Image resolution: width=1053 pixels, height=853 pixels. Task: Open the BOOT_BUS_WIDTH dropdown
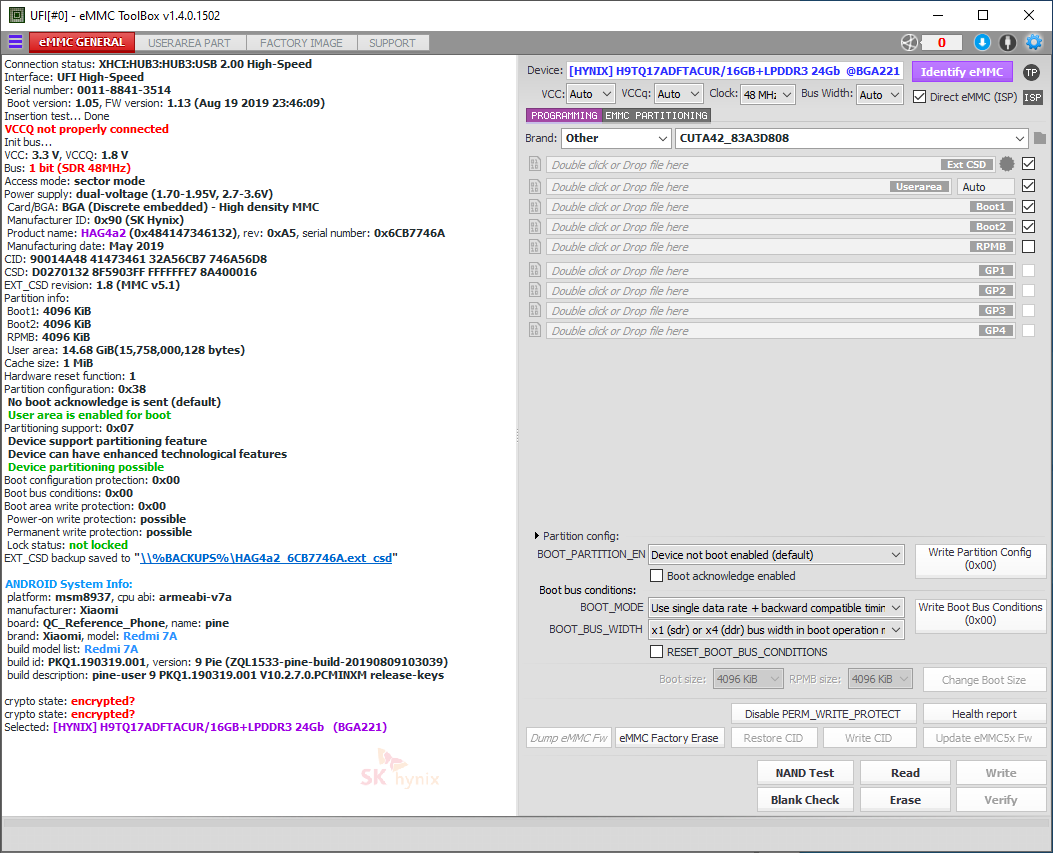[x=776, y=630]
